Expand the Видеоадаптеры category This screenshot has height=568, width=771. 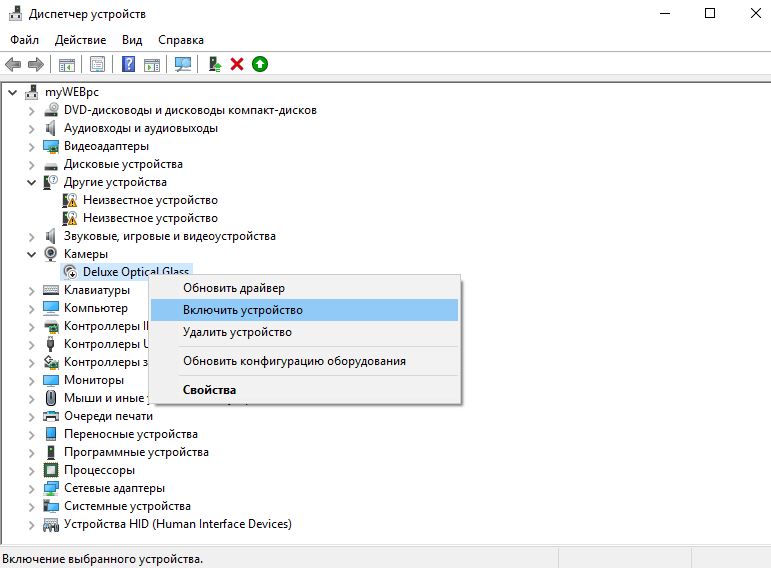tap(31, 147)
